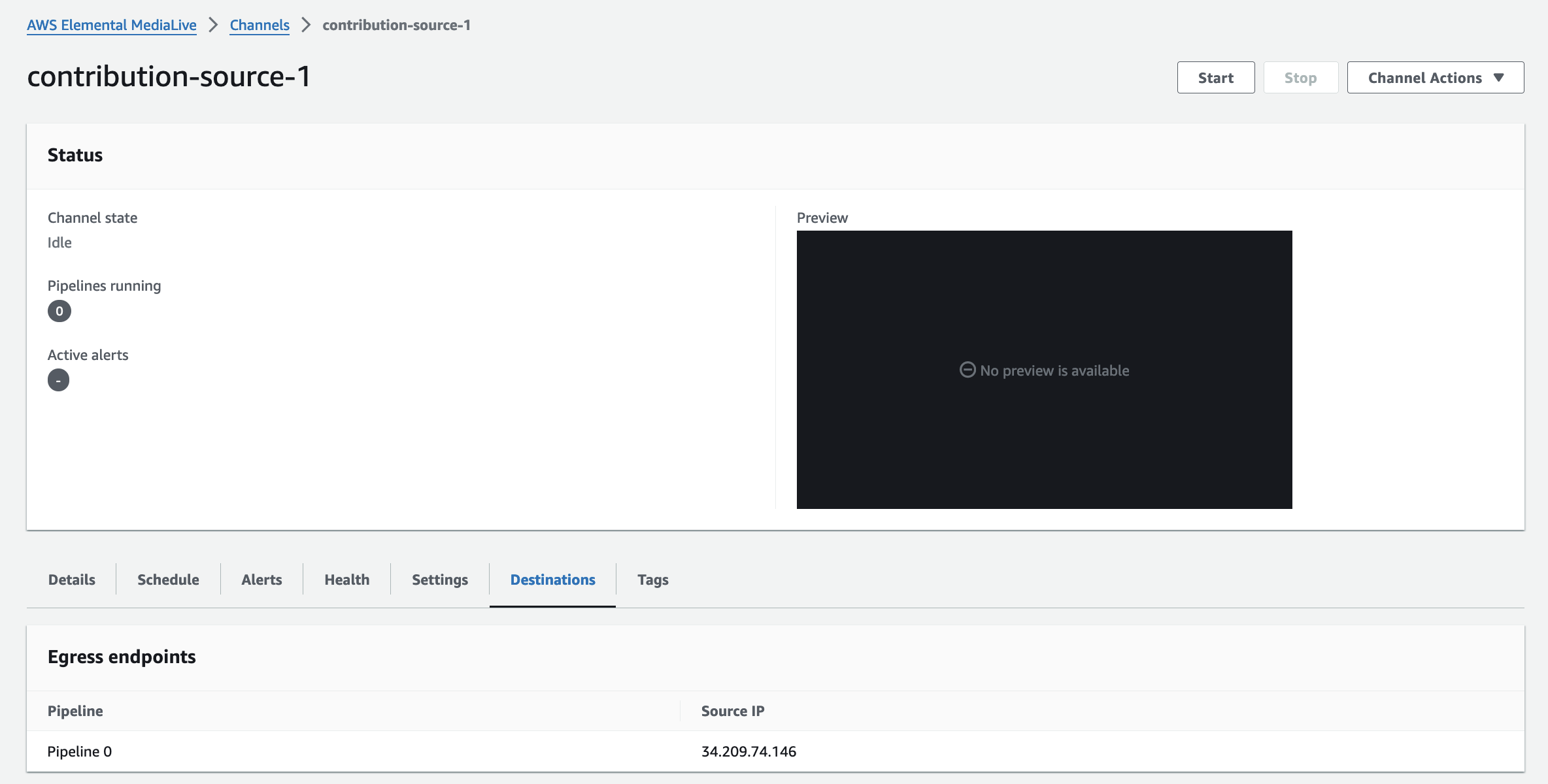Select the Alerts tab
The width and height of the screenshot is (1548, 784).
(x=261, y=580)
